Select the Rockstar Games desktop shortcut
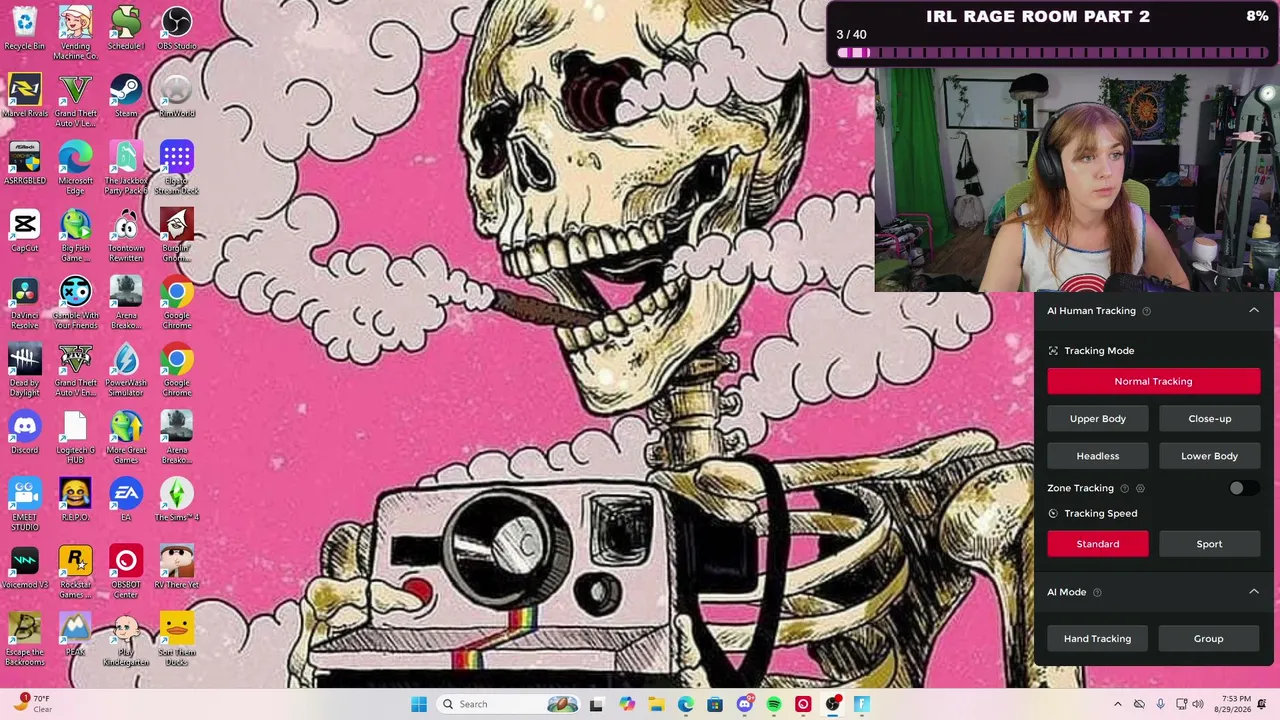 click(x=75, y=572)
